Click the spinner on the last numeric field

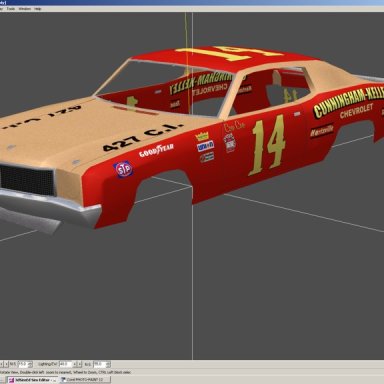[x=108, y=364]
